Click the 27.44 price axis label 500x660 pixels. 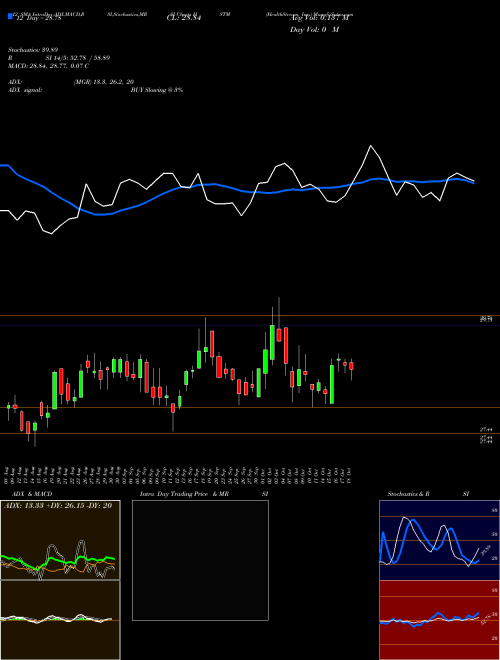click(486, 429)
